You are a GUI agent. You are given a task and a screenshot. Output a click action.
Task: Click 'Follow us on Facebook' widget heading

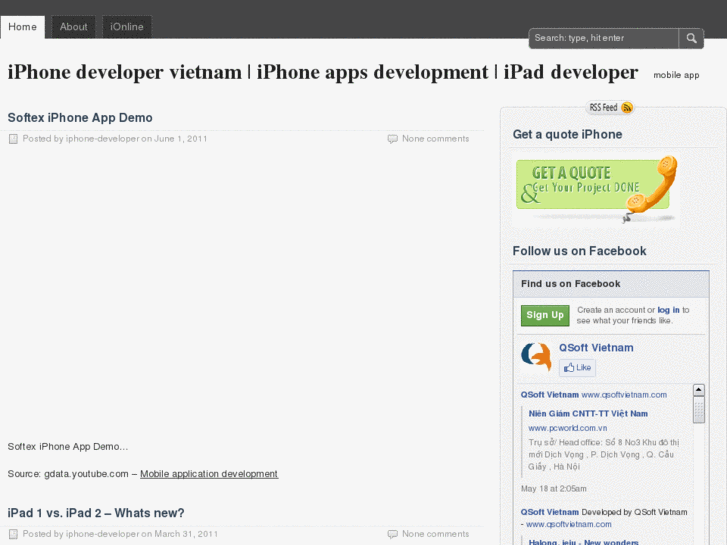point(579,251)
